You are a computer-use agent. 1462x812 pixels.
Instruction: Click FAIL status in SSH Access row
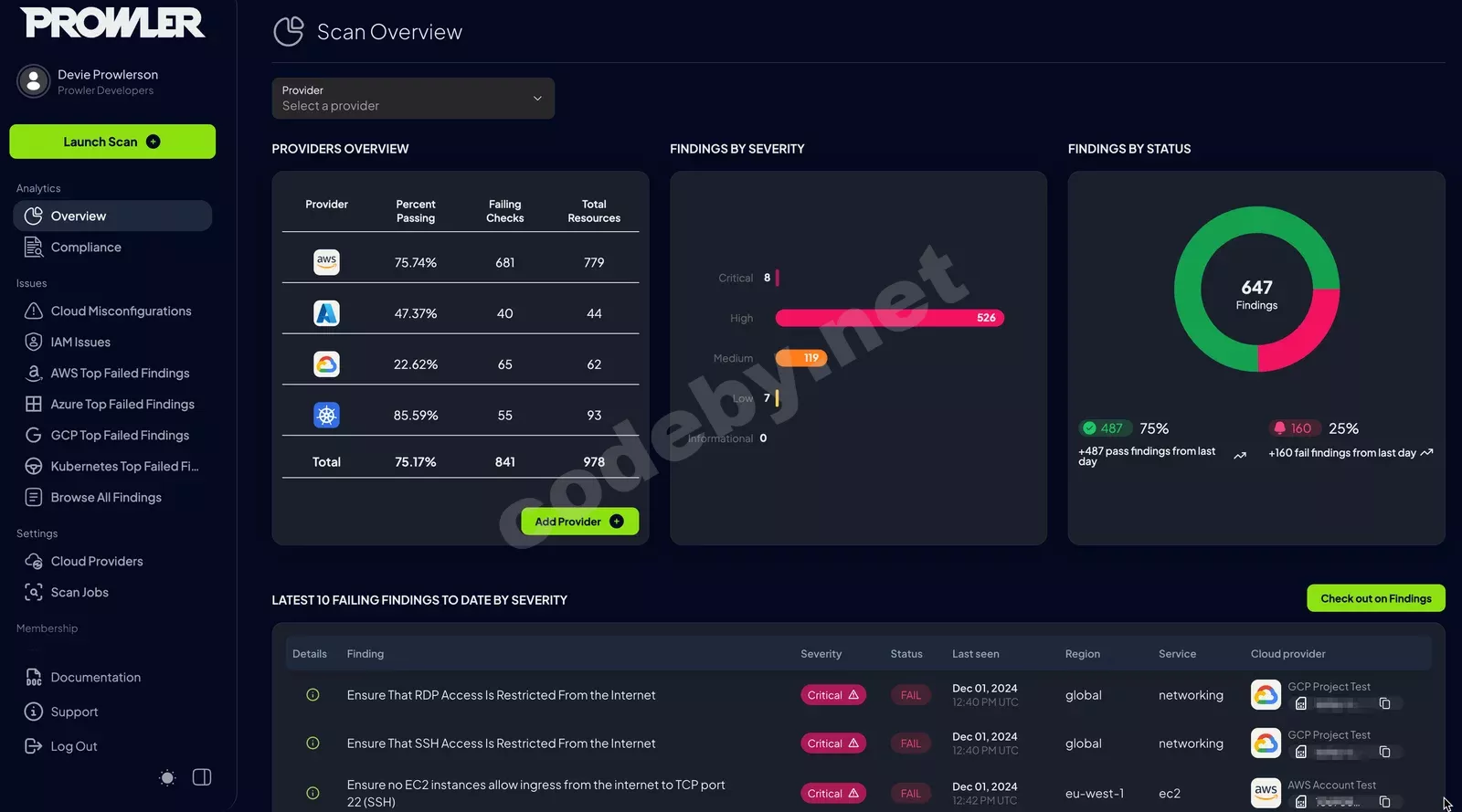coord(911,743)
